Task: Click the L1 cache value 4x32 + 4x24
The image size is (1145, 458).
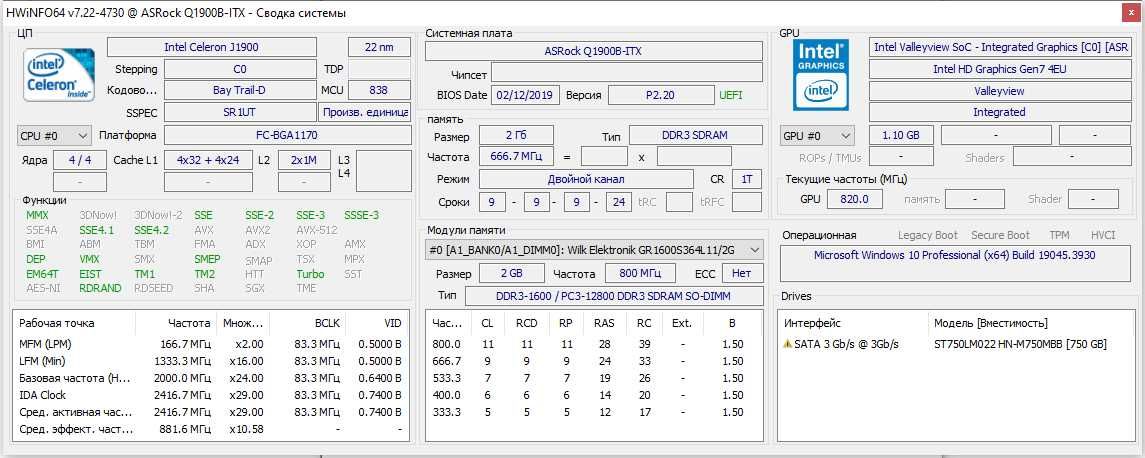Action: 208,161
